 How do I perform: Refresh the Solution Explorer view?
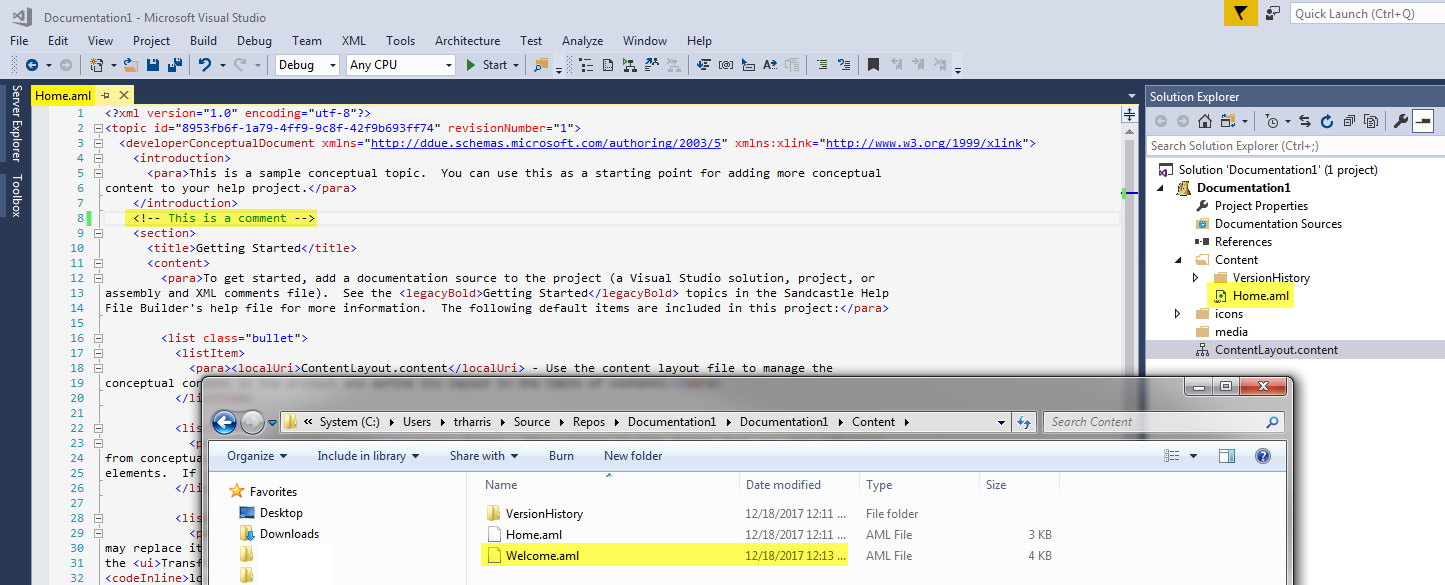(x=1327, y=121)
